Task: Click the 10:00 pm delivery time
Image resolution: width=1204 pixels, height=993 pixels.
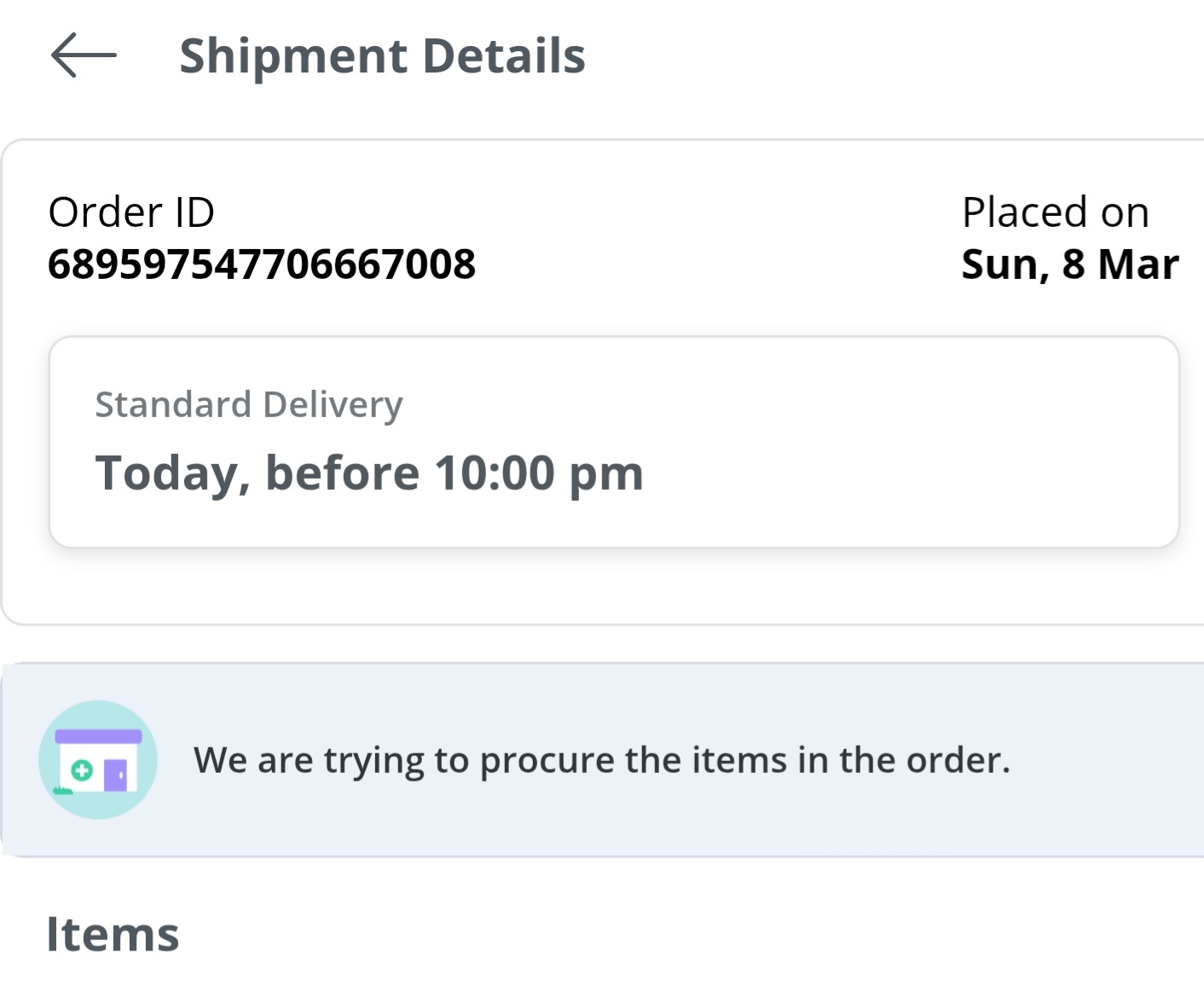Action: pos(538,473)
